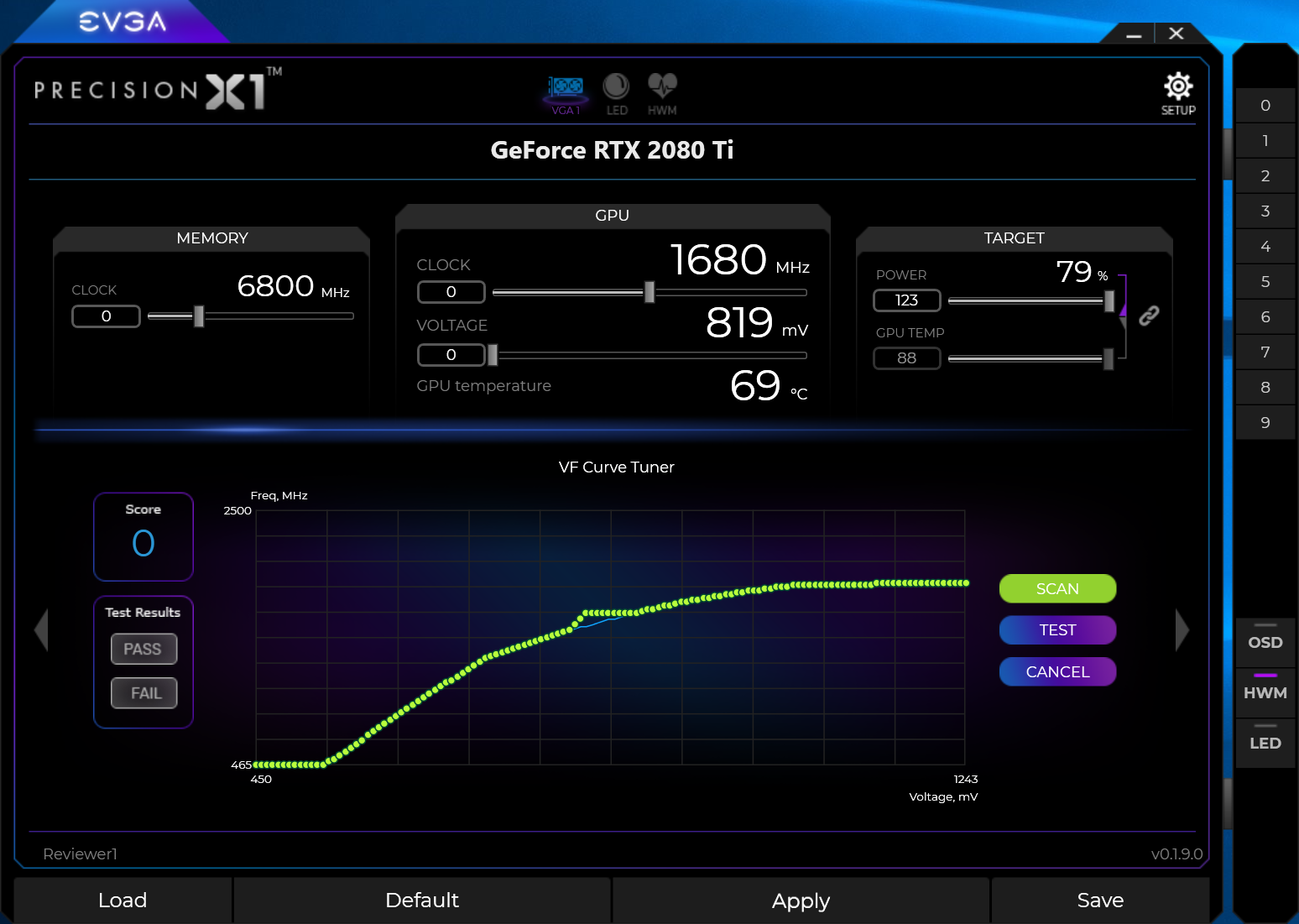Open the LED control icon
Screen dimensions: 1299x924
click(617, 94)
